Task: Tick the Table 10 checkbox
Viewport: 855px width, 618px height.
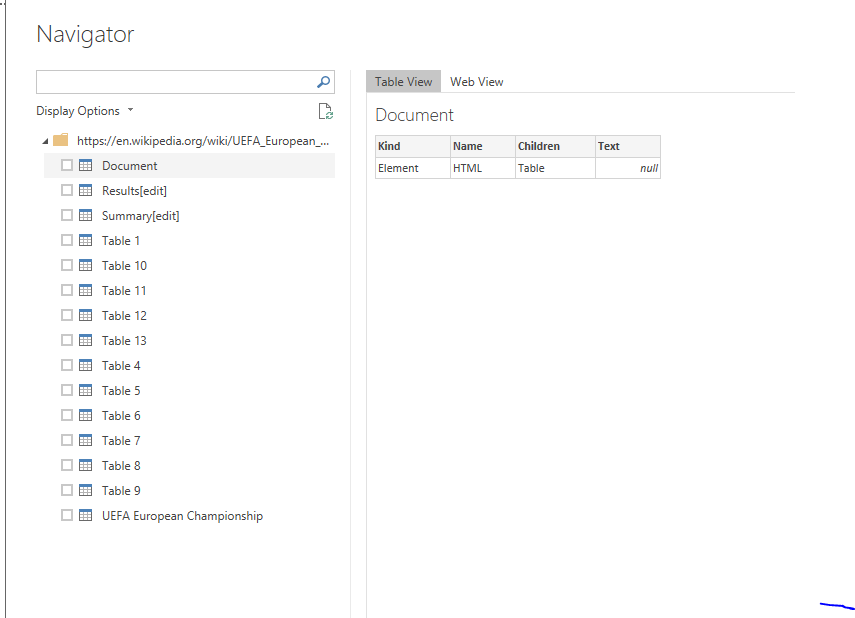Action: (x=67, y=266)
